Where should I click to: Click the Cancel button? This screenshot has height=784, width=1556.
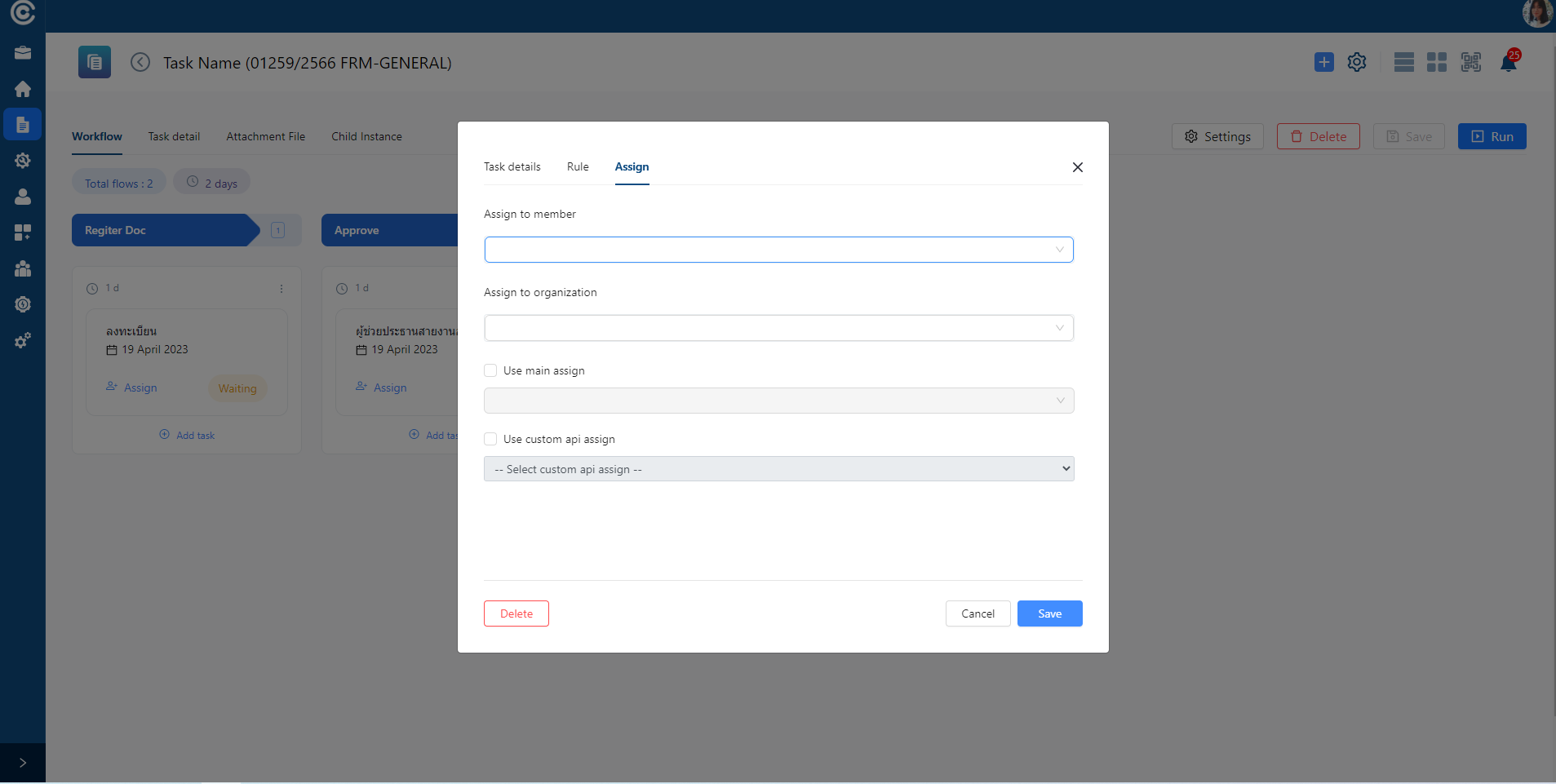[x=977, y=613]
